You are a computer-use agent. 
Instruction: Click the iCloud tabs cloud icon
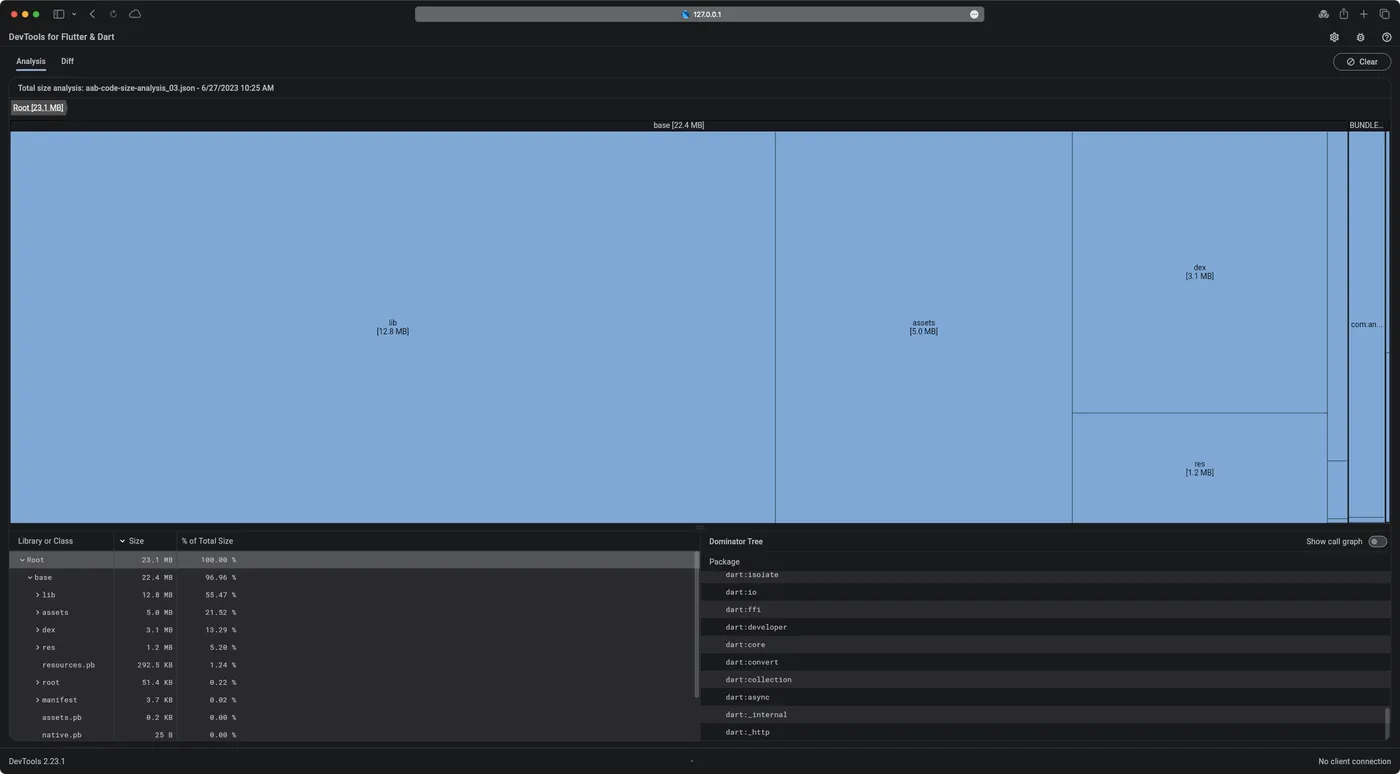click(x=135, y=14)
